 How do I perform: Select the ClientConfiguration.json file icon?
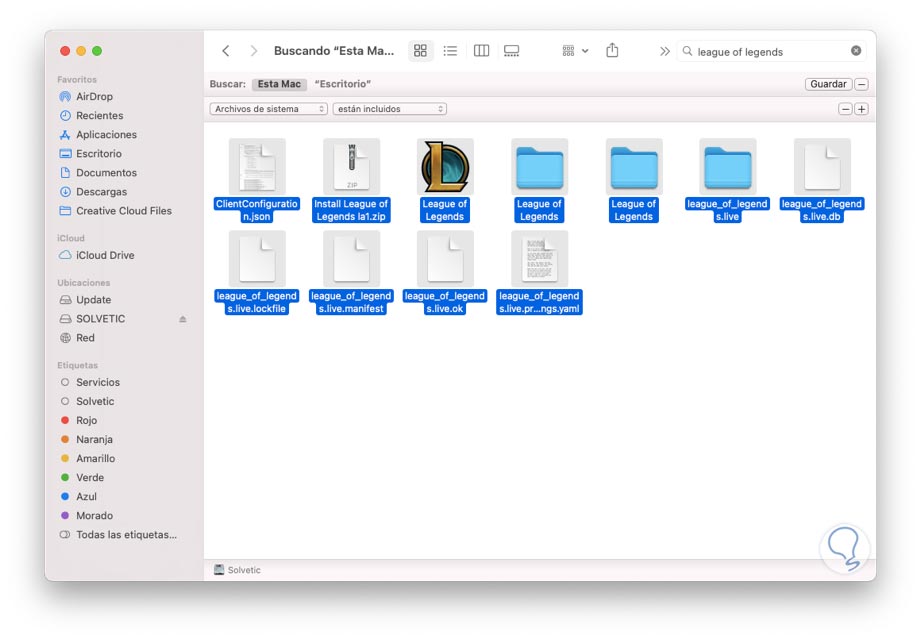[257, 167]
